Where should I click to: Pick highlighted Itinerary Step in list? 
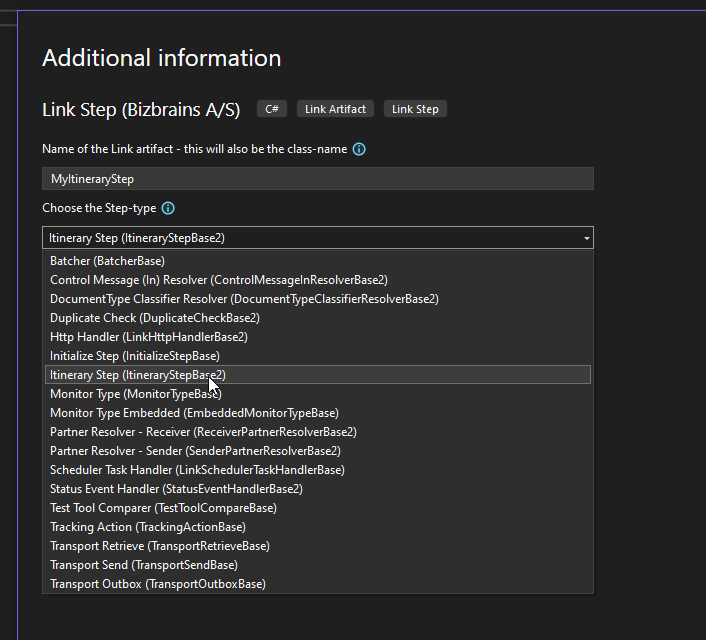pos(138,375)
